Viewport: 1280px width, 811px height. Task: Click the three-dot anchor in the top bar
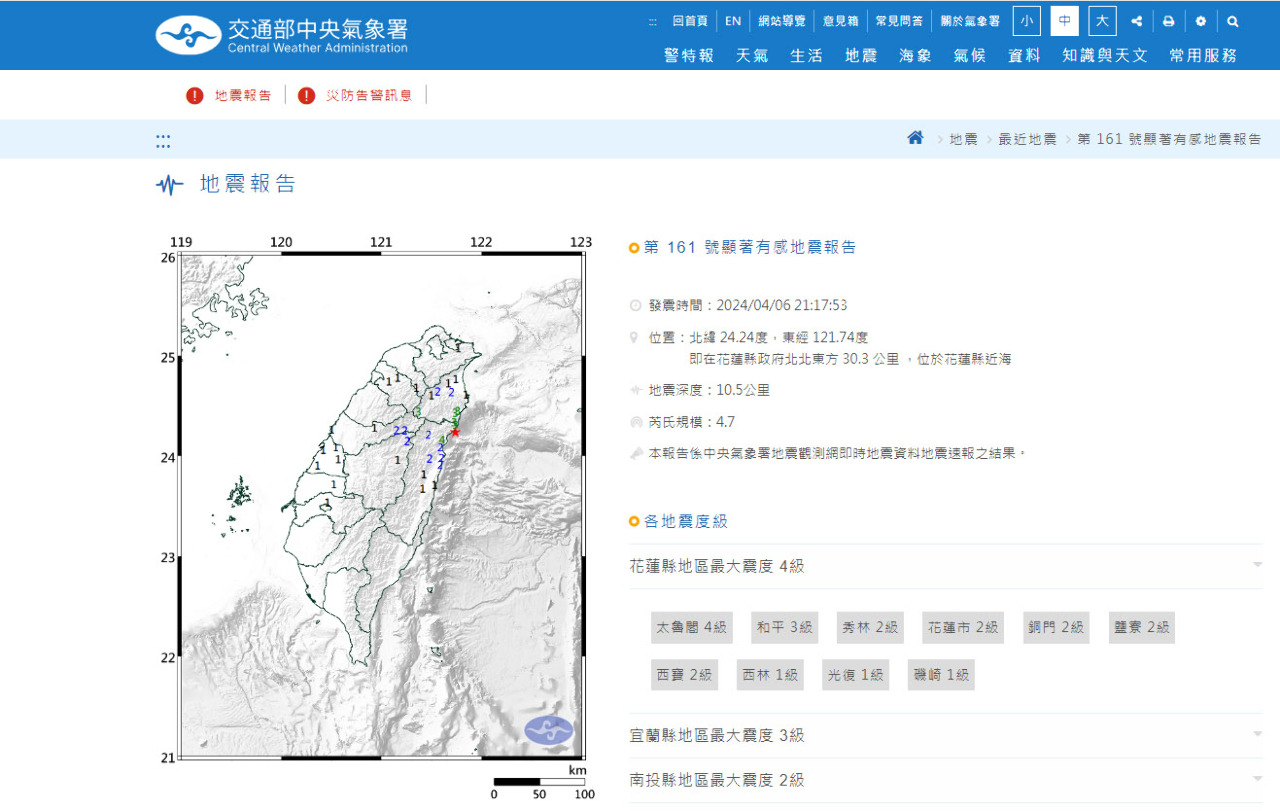coord(653,21)
